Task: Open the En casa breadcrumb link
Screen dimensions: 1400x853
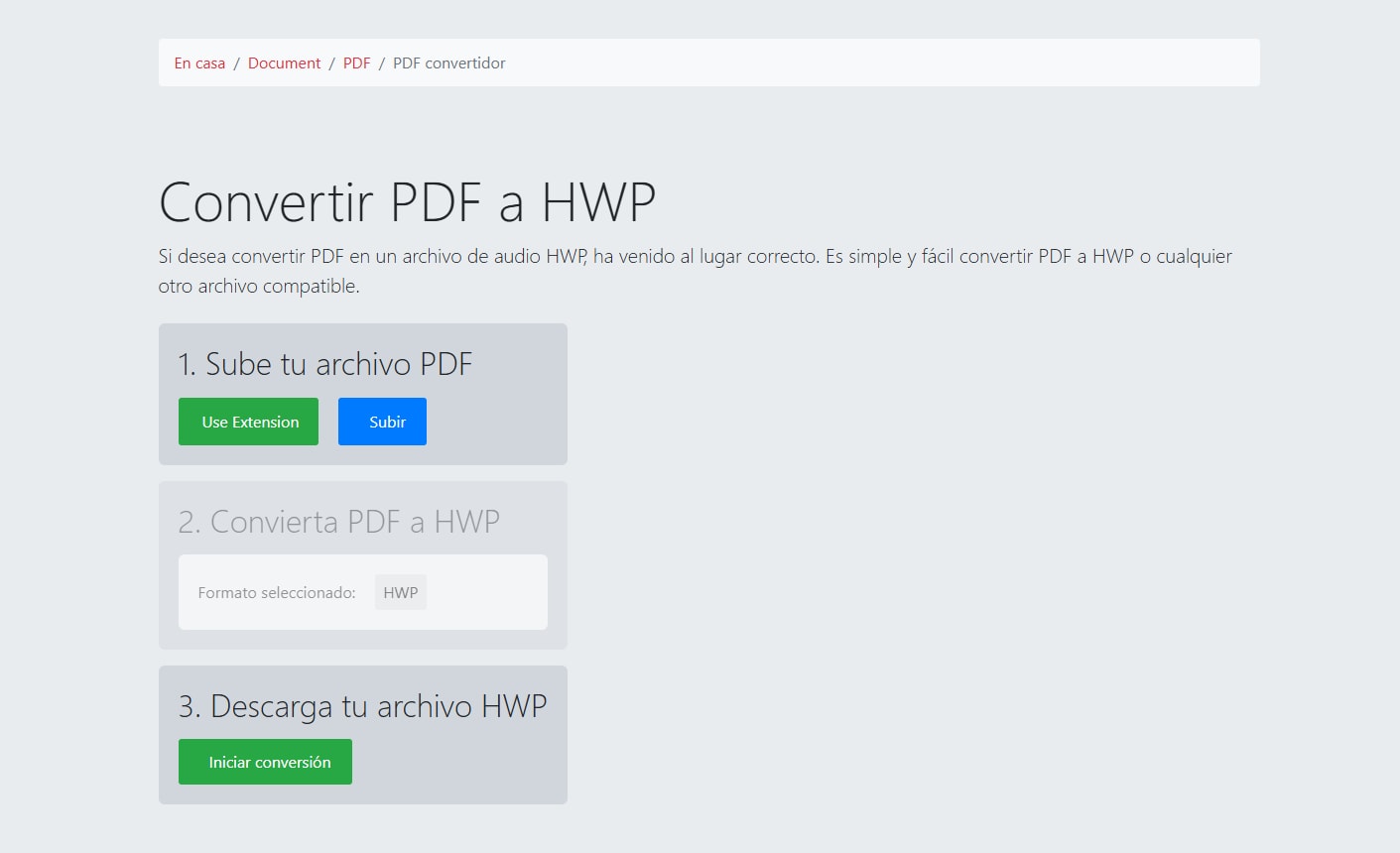Action: [x=198, y=62]
